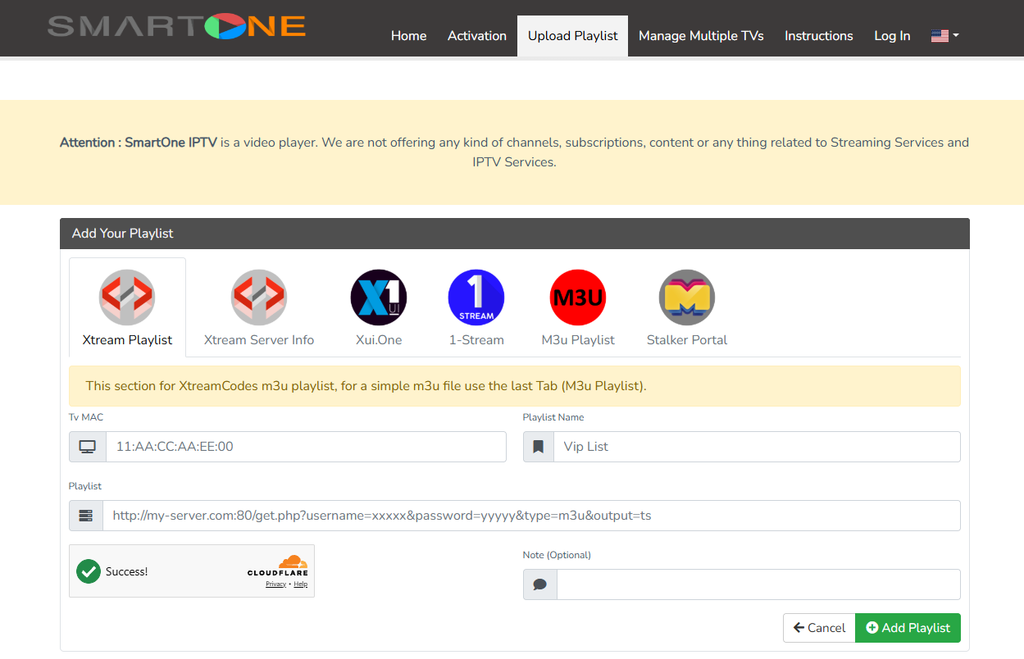The image size is (1024, 659).
Task: Switch to the Xtream Server Info tab label
Action: click(259, 340)
